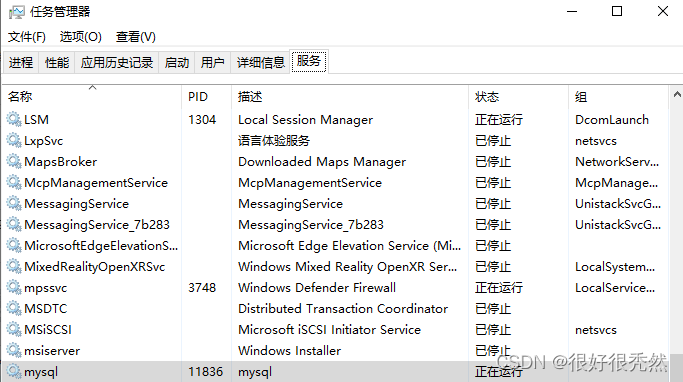Click the Microsoft iSCSI Initiator Service description
This screenshot has height=382, width=683.
point(329,330)
